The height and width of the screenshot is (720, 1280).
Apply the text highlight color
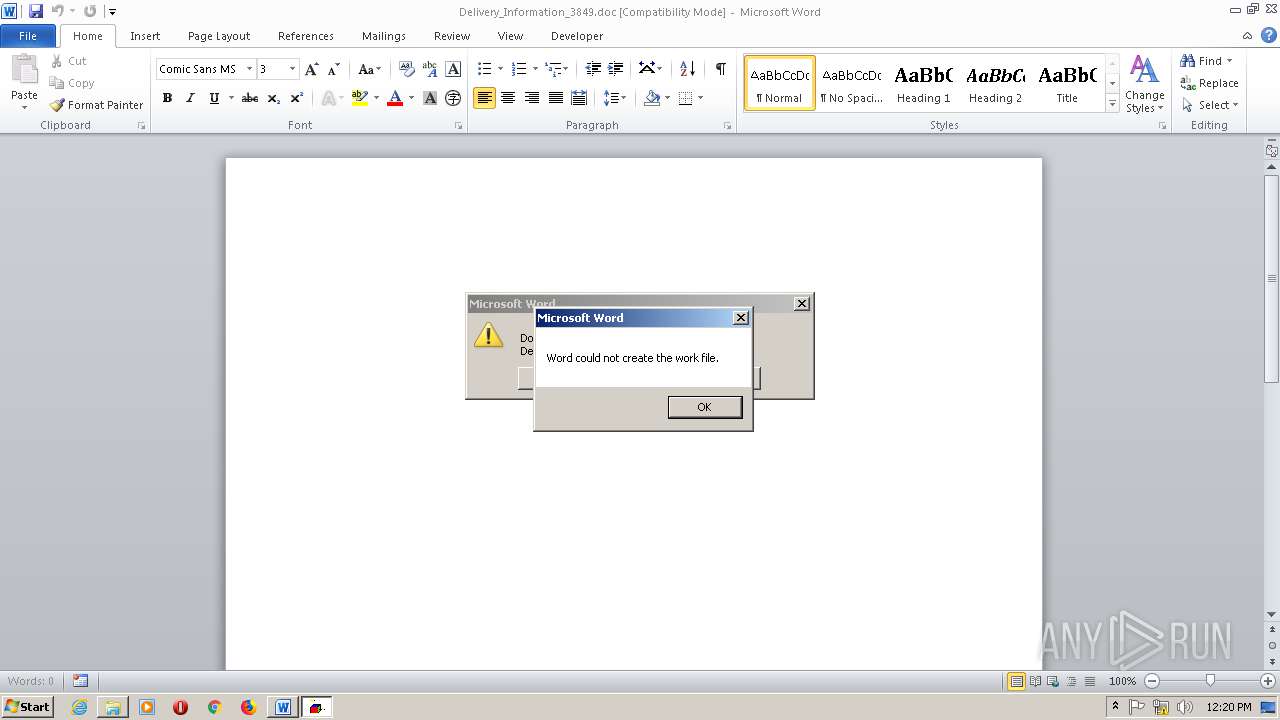coord(360,98)
